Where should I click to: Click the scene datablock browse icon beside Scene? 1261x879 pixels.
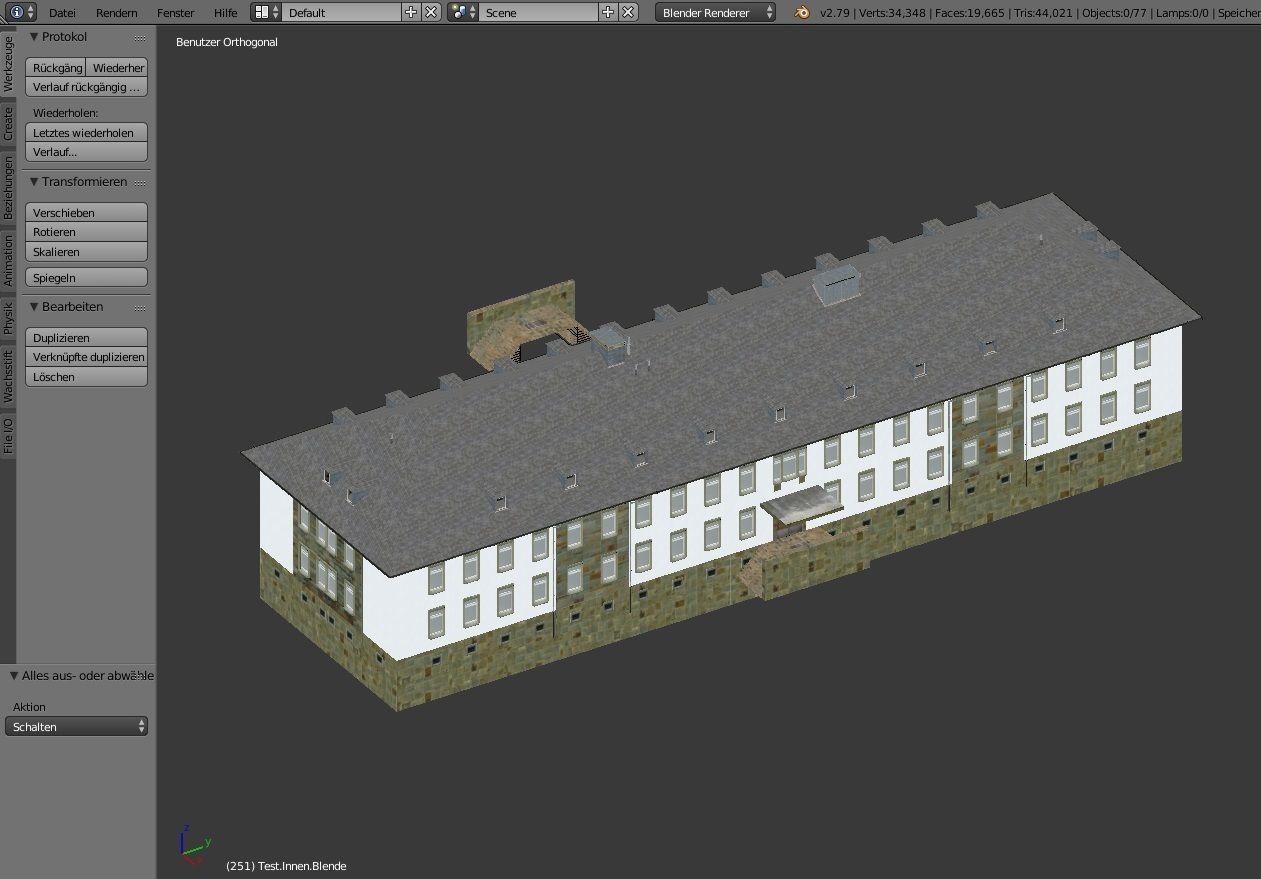tap(459, 13)
